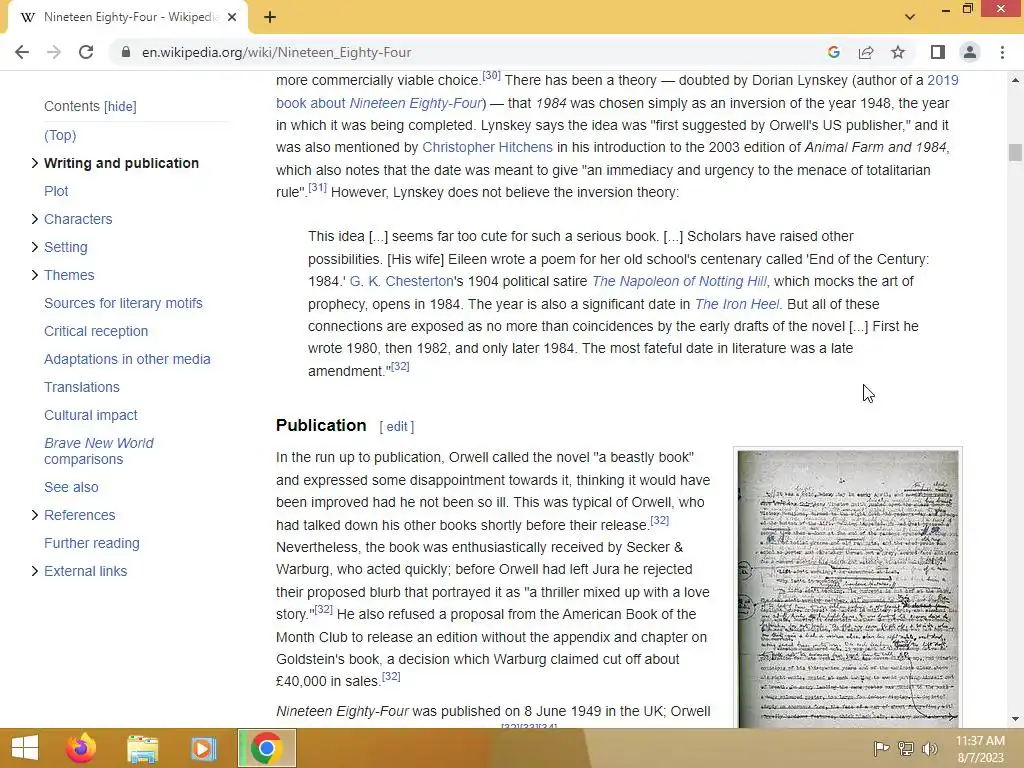This screenshot has width=1024, height=768.
Task: Open the 2019 book about Nineteen Eighty-Four link
Action: 617,92
